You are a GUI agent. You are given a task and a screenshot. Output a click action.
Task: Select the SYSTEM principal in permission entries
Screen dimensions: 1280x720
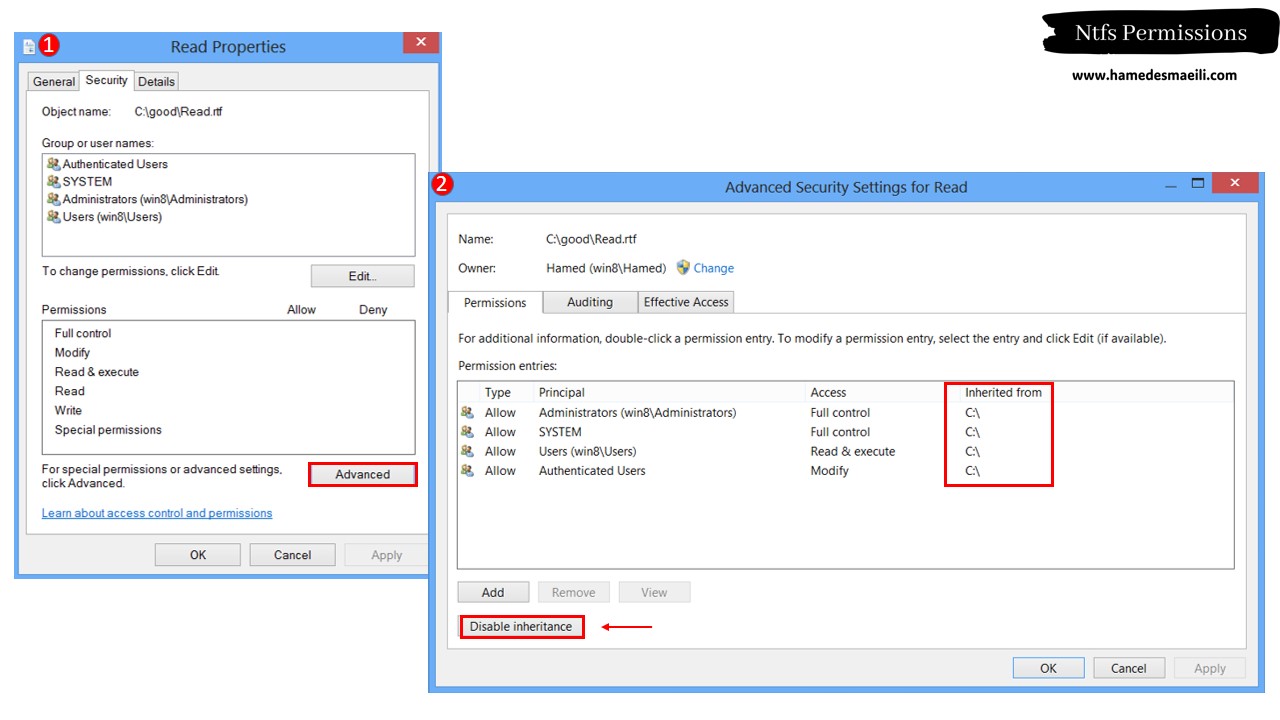(x=560, y=432)
